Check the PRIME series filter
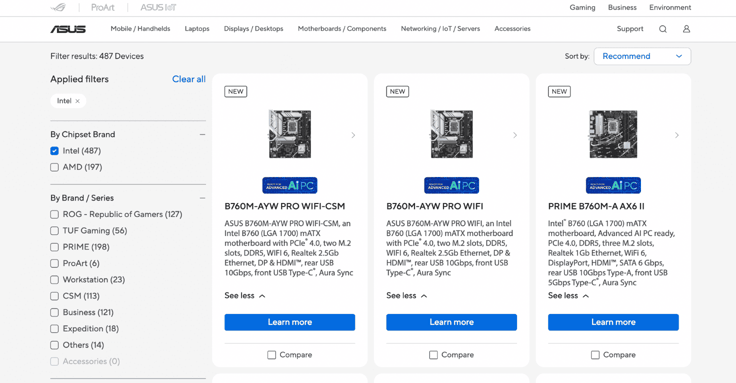The width and height of the screenshot is (736, 383). [x=54, y=247]
